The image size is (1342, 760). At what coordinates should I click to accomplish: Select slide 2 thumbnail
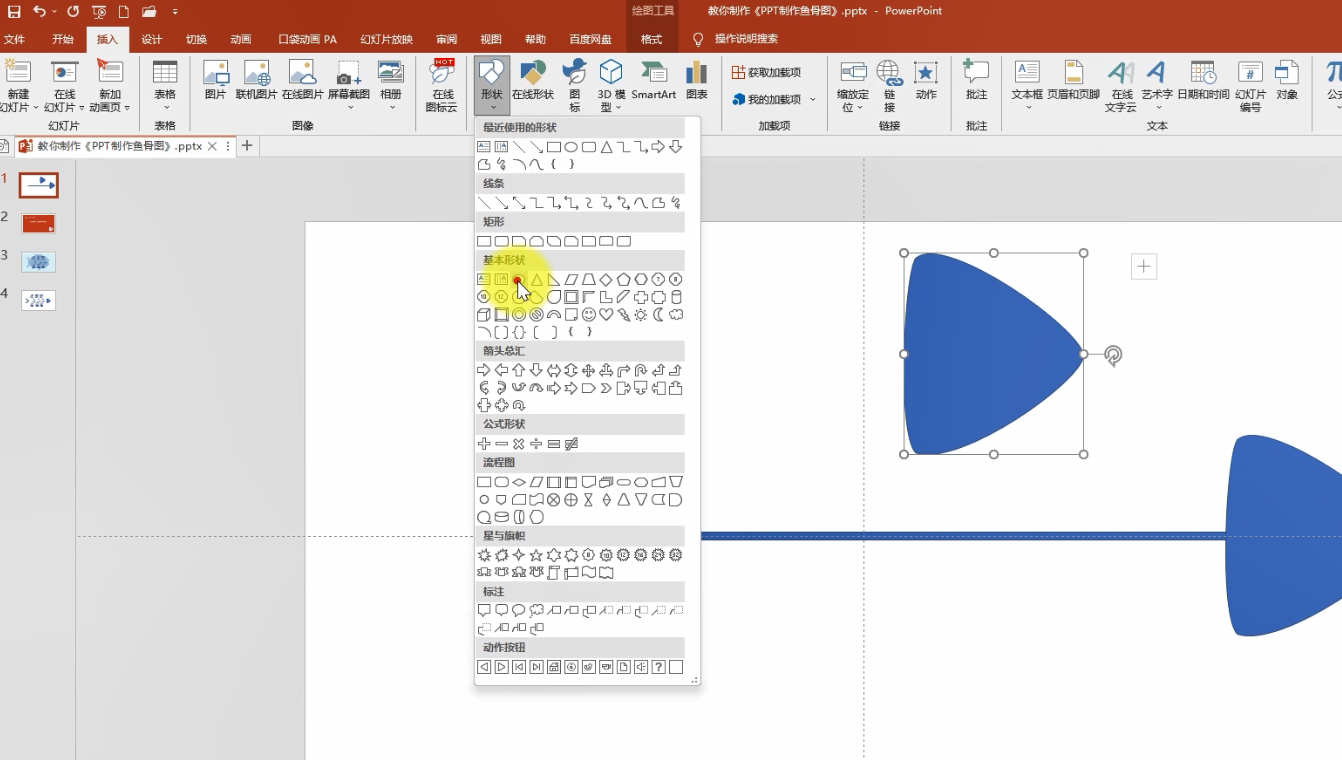point(39,223)
